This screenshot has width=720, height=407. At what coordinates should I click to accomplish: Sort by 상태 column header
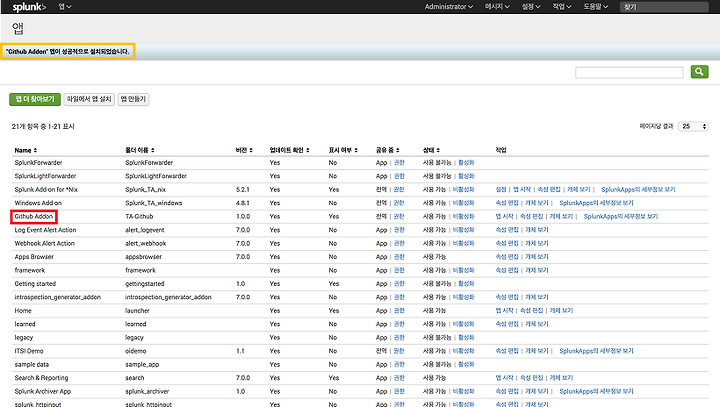431,150
